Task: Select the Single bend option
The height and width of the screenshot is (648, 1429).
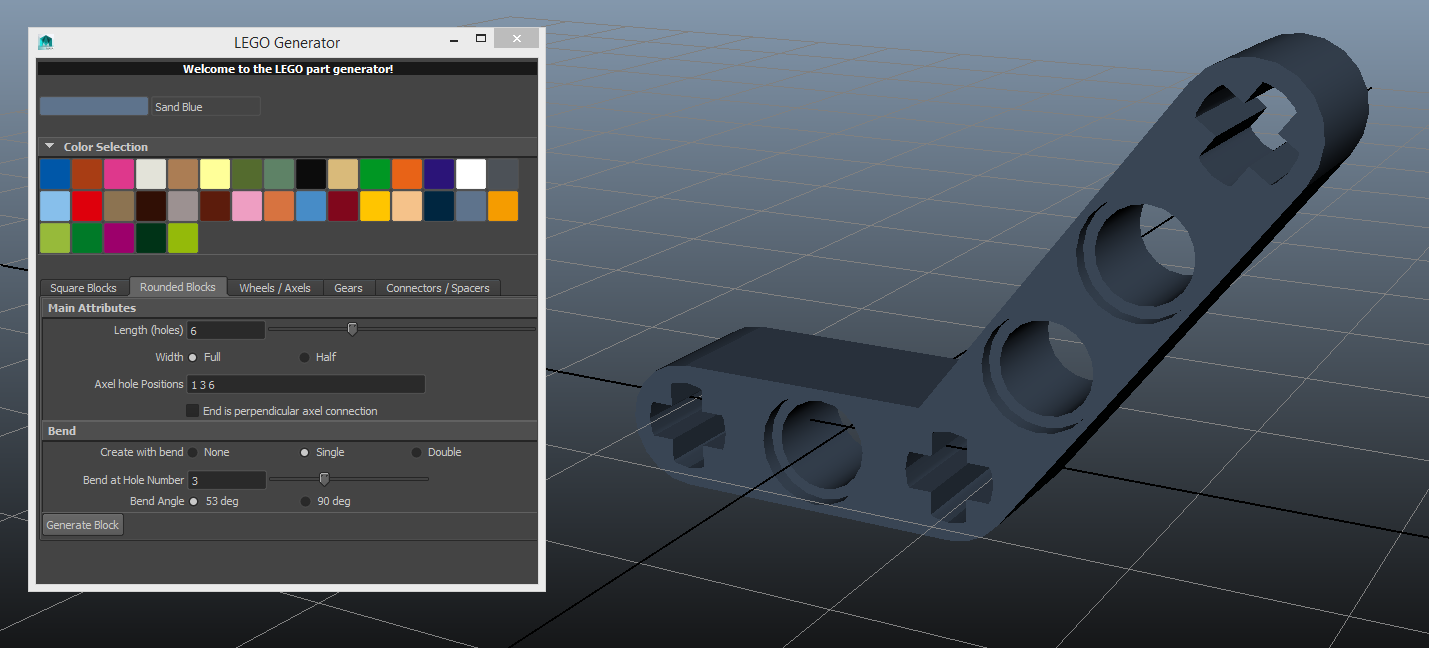Action: coord(305,452)
